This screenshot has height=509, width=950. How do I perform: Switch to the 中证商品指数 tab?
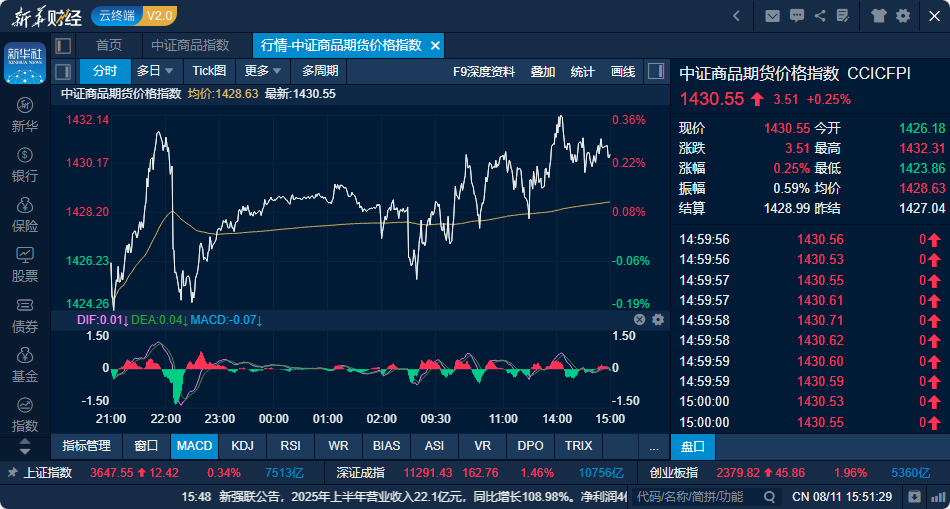190,45
